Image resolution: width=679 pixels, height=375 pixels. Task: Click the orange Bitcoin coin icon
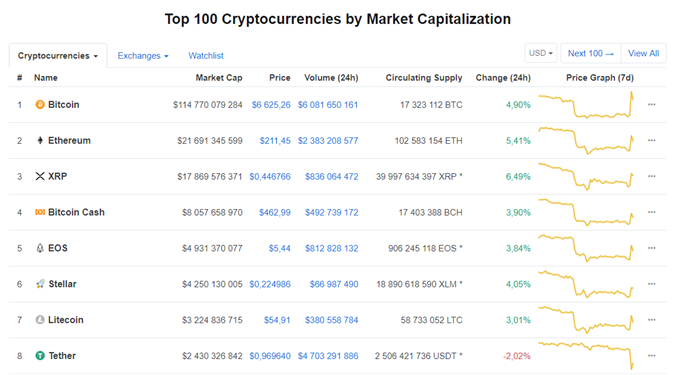coord(40,104)
